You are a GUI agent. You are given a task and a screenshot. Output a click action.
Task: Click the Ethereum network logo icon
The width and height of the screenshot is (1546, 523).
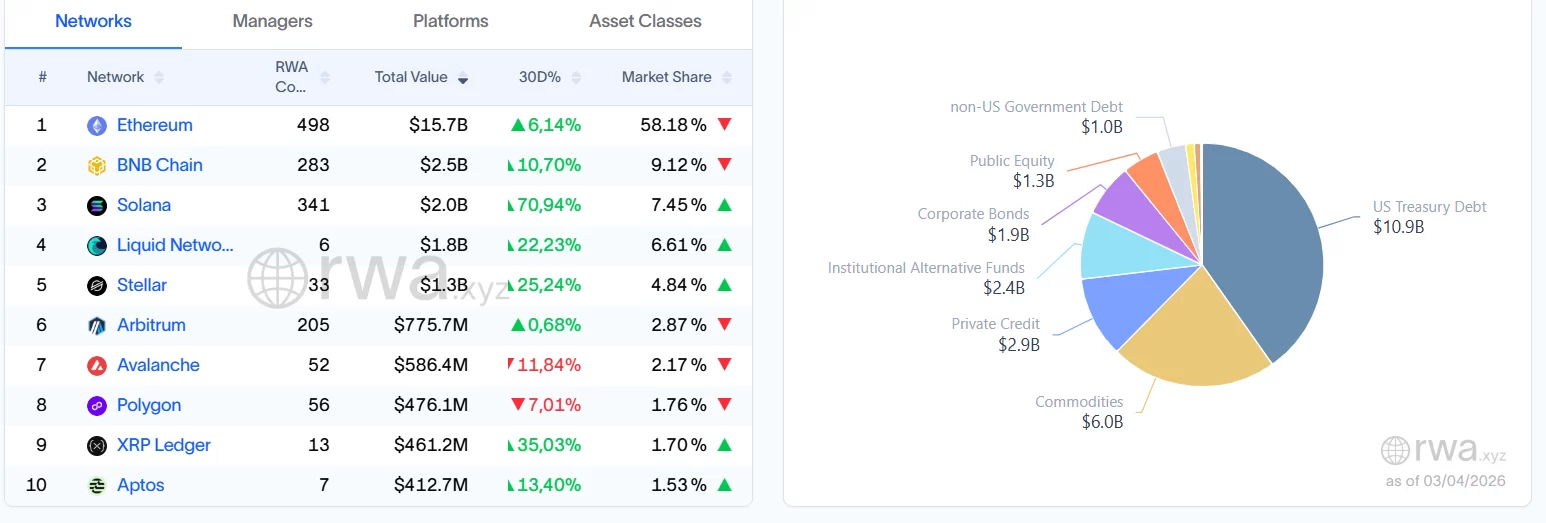97,126
